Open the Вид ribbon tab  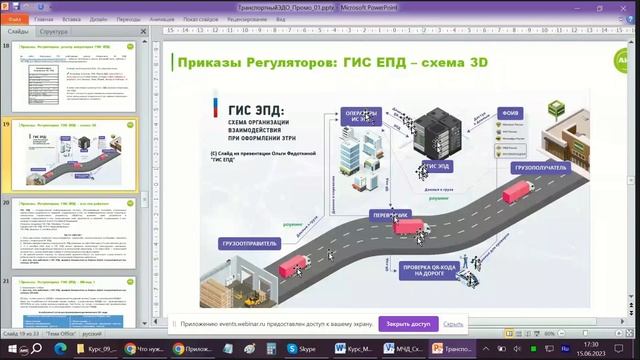click(280, 19)
